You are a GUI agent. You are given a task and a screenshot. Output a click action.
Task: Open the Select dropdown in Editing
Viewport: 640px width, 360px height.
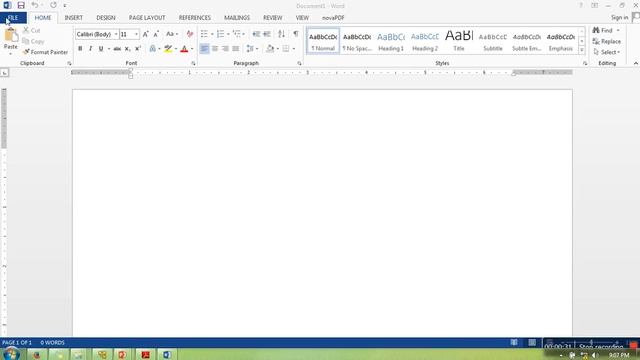click(x=607, y=52)
